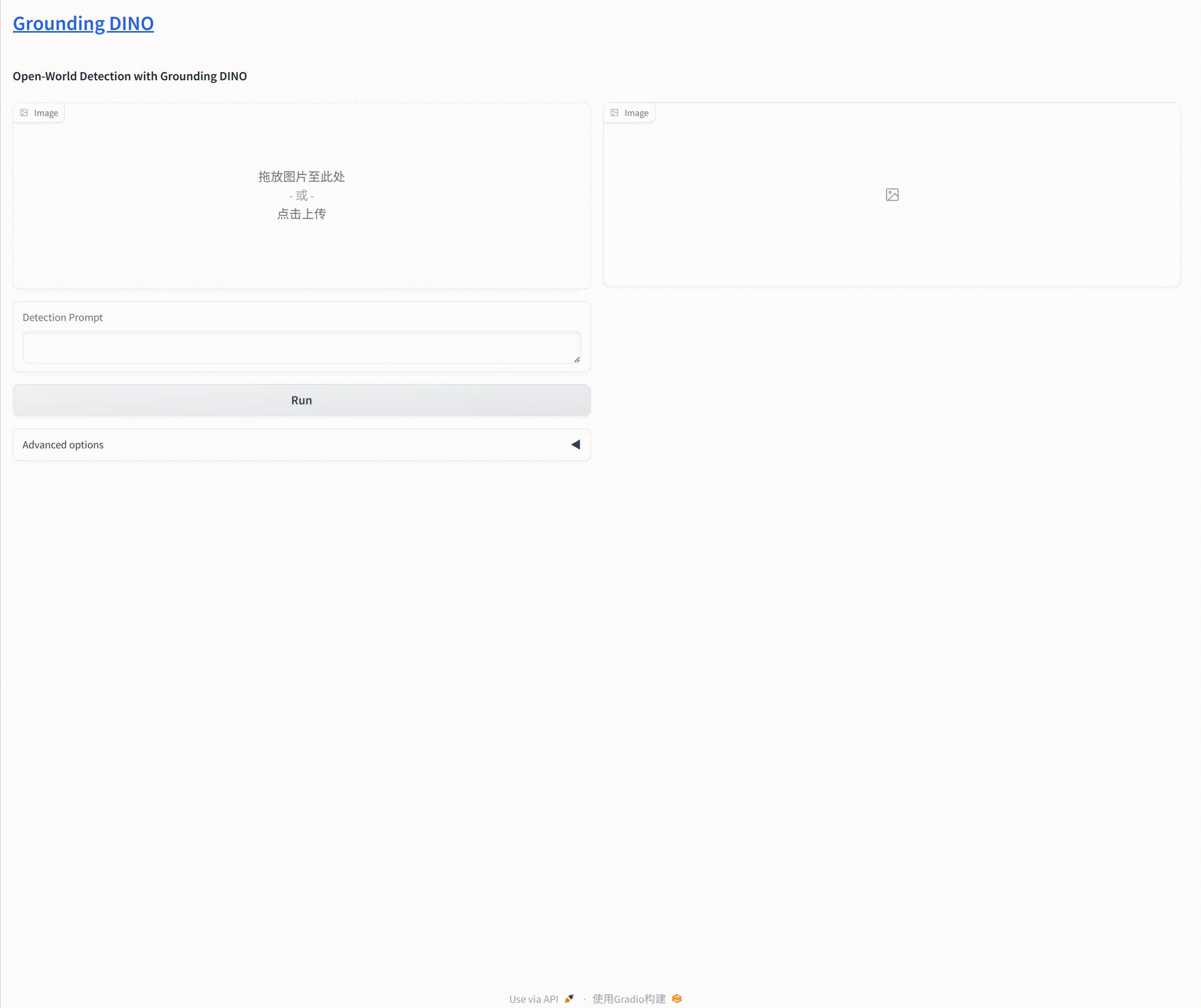Focus the Detection Prompt text box

click(x=301, y=347)
